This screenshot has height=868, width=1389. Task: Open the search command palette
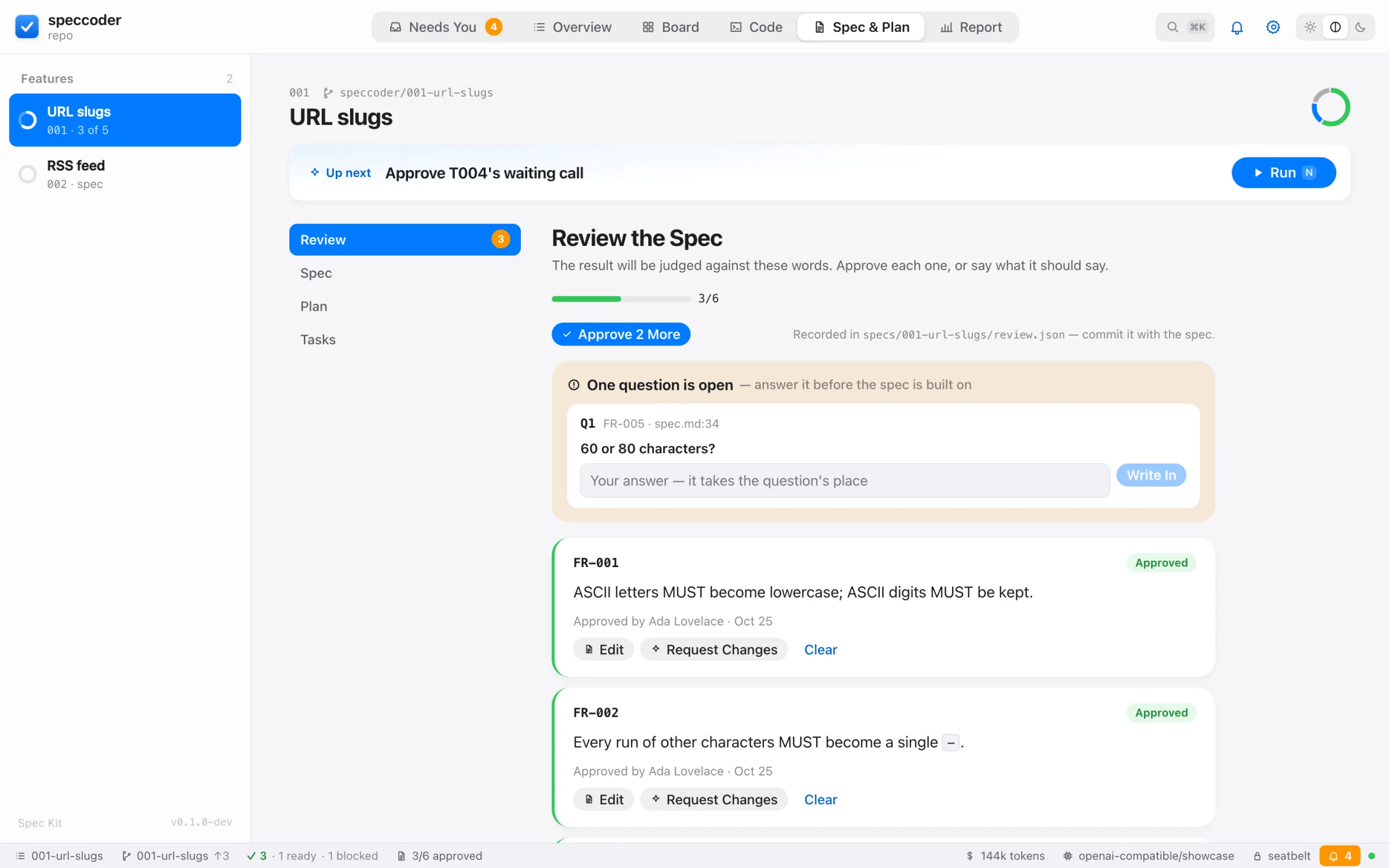(x=1185, y=27)
